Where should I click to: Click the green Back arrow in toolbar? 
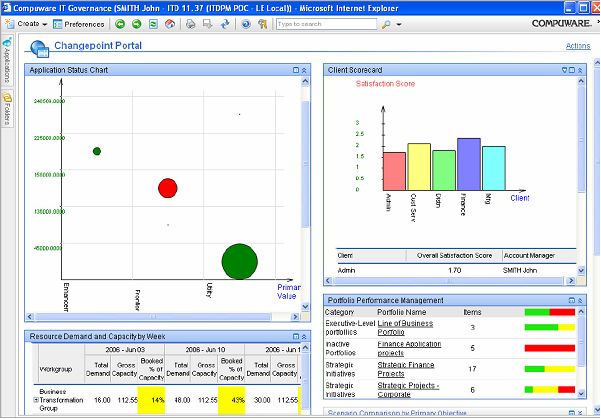[121, 23]
